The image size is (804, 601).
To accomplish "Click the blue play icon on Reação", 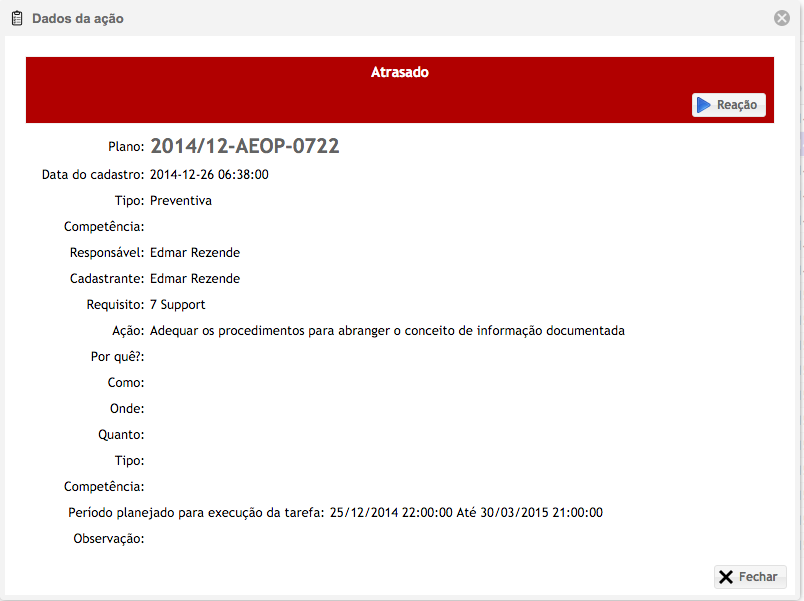I will click(x=704, y=105).
